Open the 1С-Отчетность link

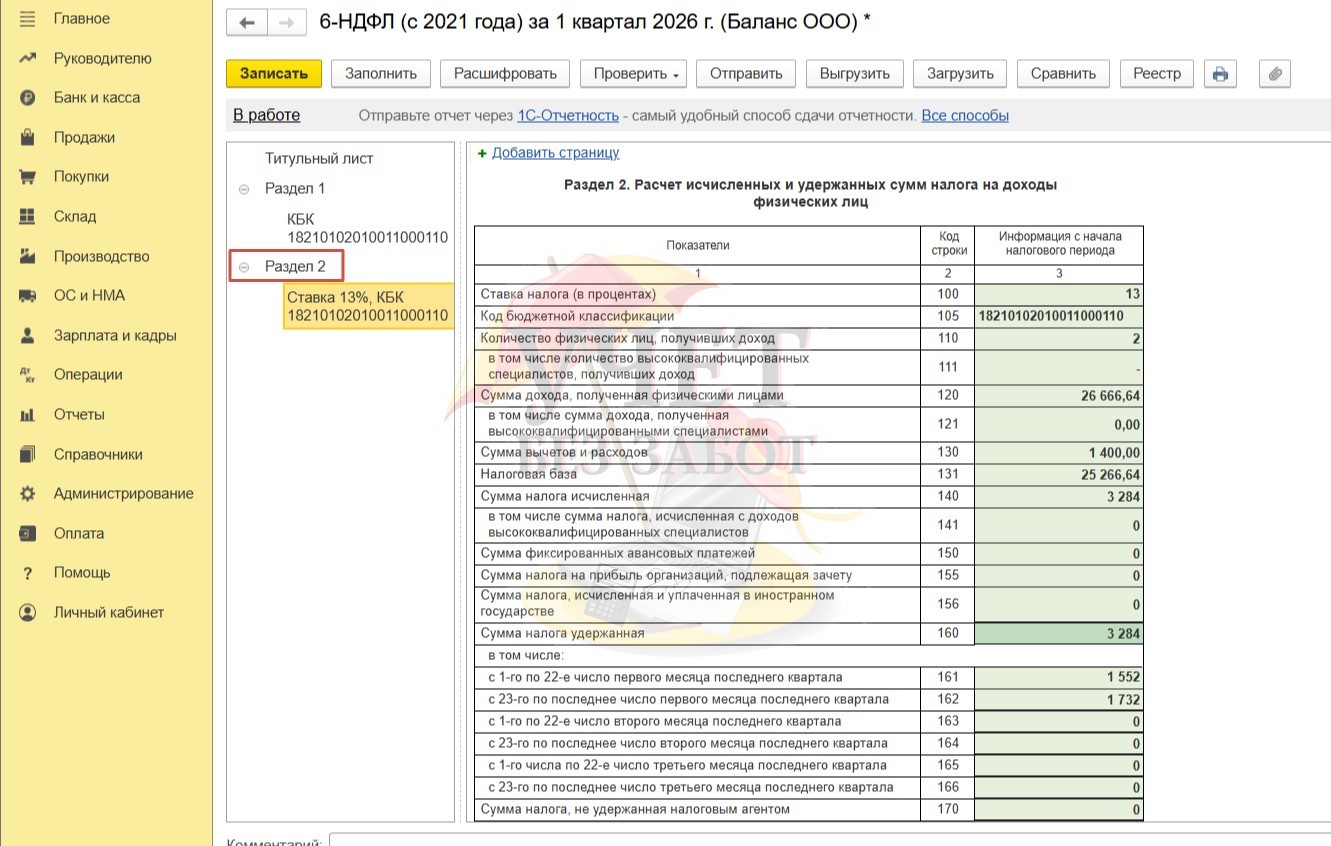pos(567,116)
